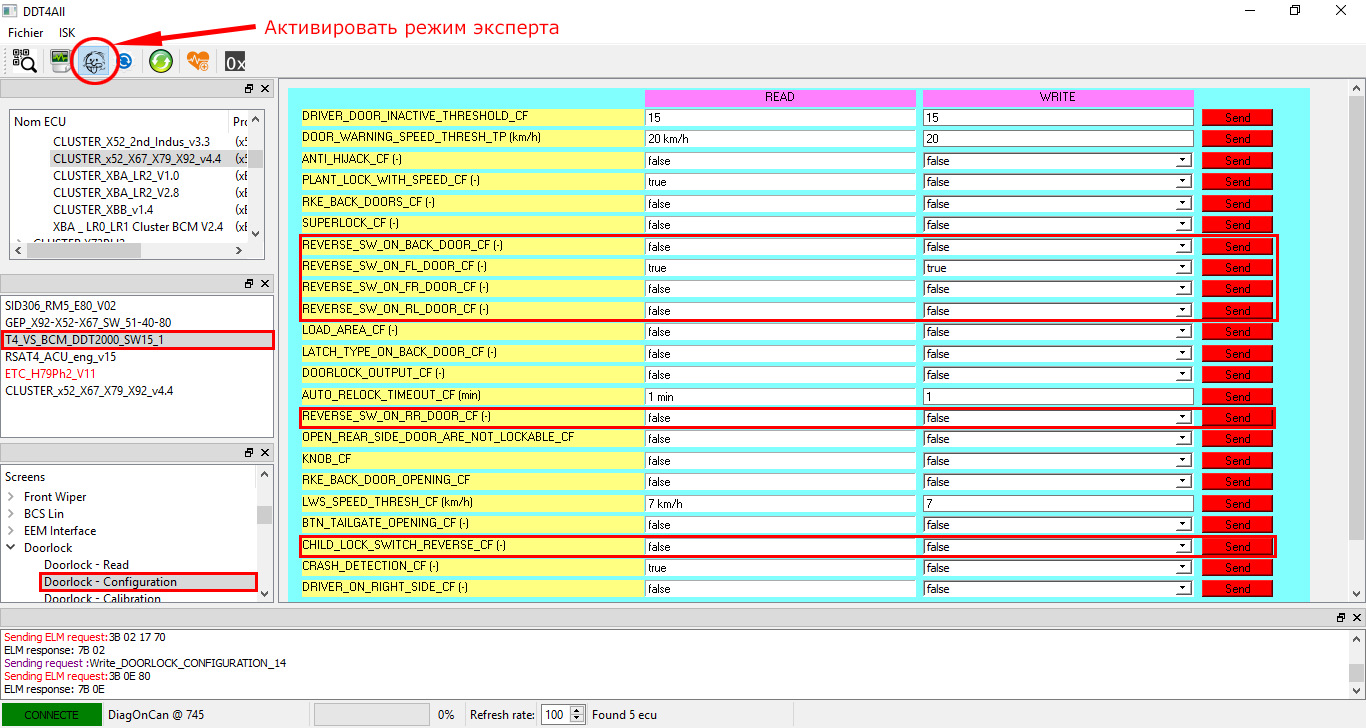Send AUTO_RELOCK_TIMEOUT_CF value
This screenshot has width=1366, height=728.
[x=1237, y=396]
